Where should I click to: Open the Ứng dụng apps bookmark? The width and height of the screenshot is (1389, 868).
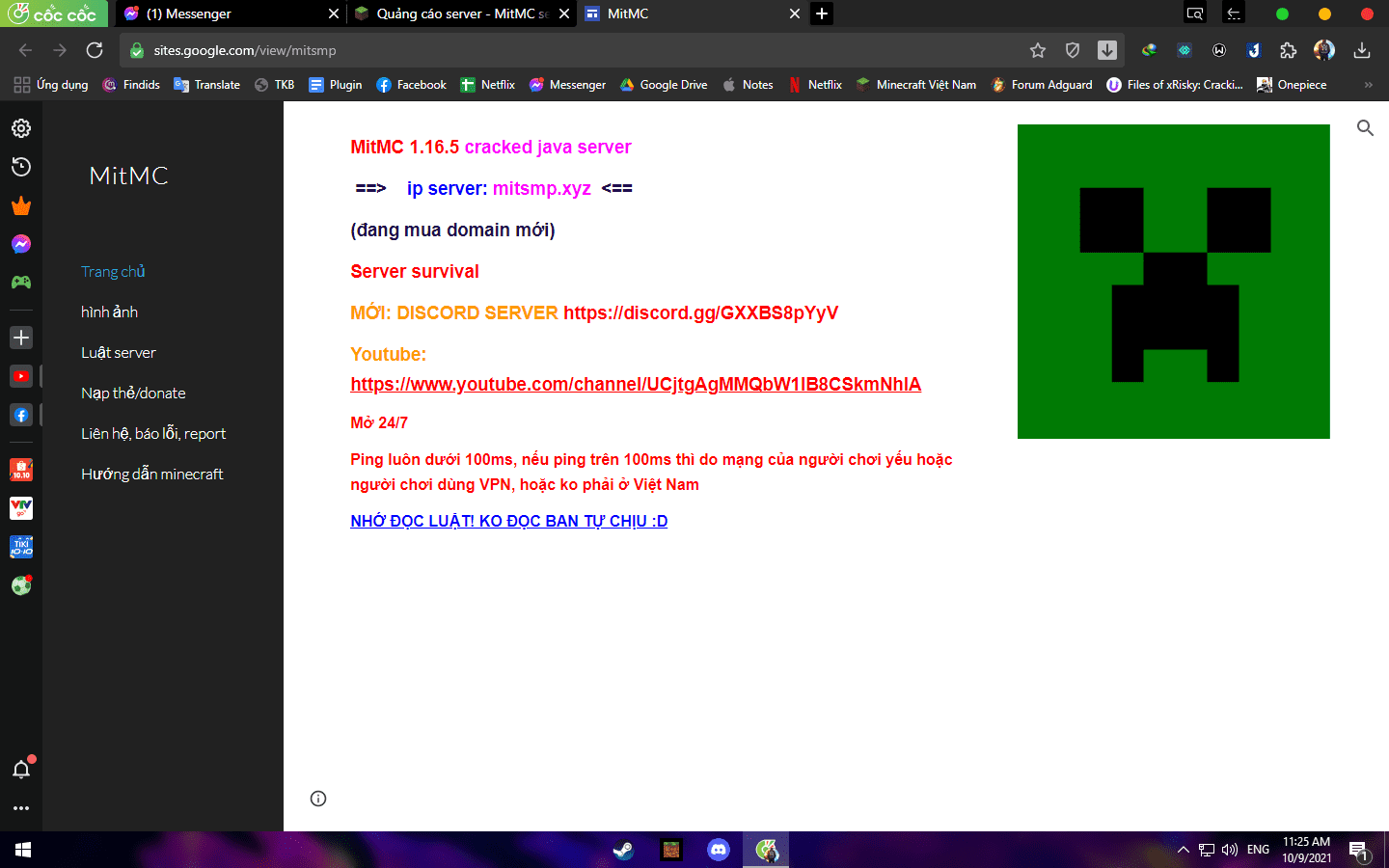click(x=51, y=85)
